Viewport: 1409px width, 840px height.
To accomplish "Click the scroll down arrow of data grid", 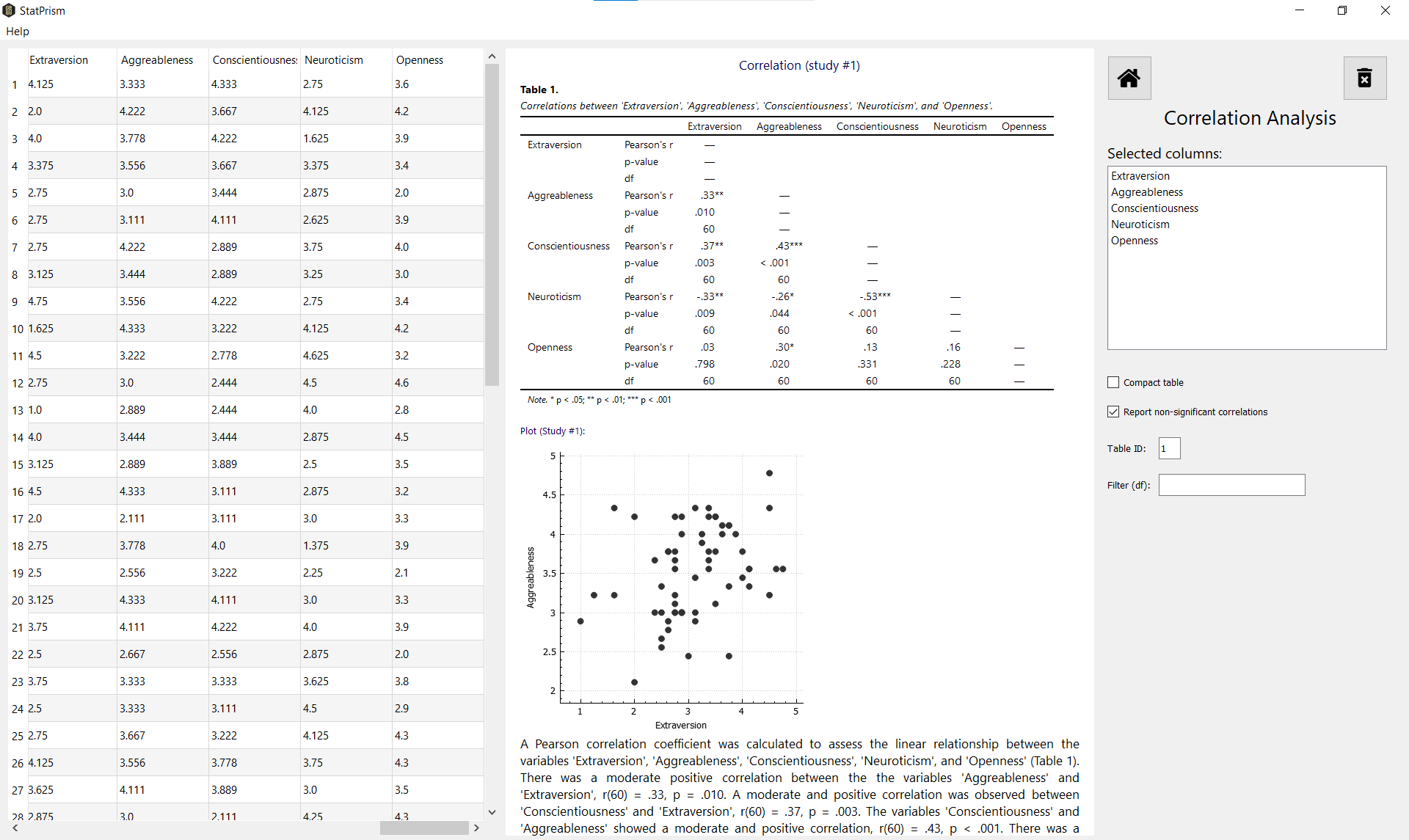I will 492,812.
